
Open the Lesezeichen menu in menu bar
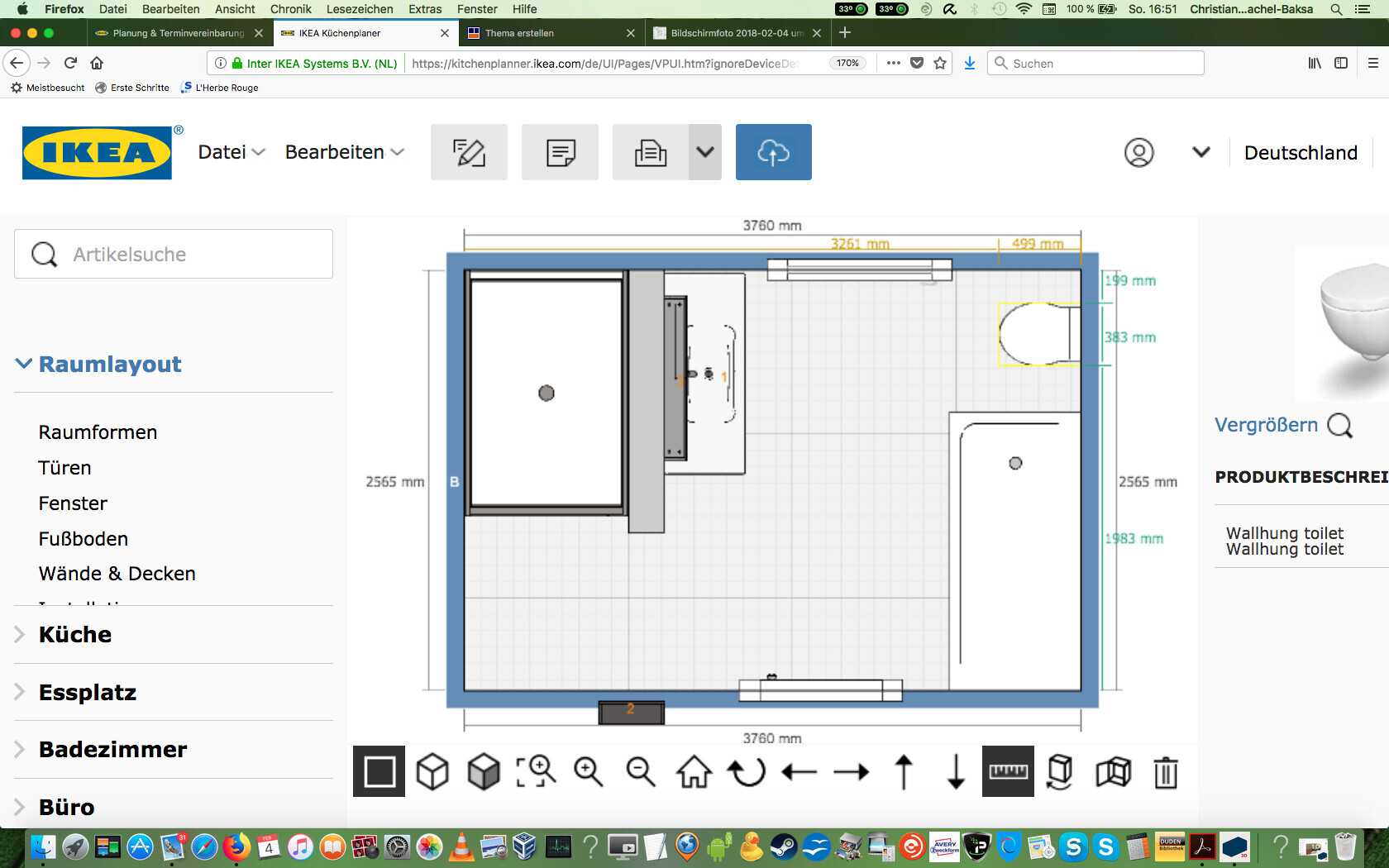pos(360,9)
